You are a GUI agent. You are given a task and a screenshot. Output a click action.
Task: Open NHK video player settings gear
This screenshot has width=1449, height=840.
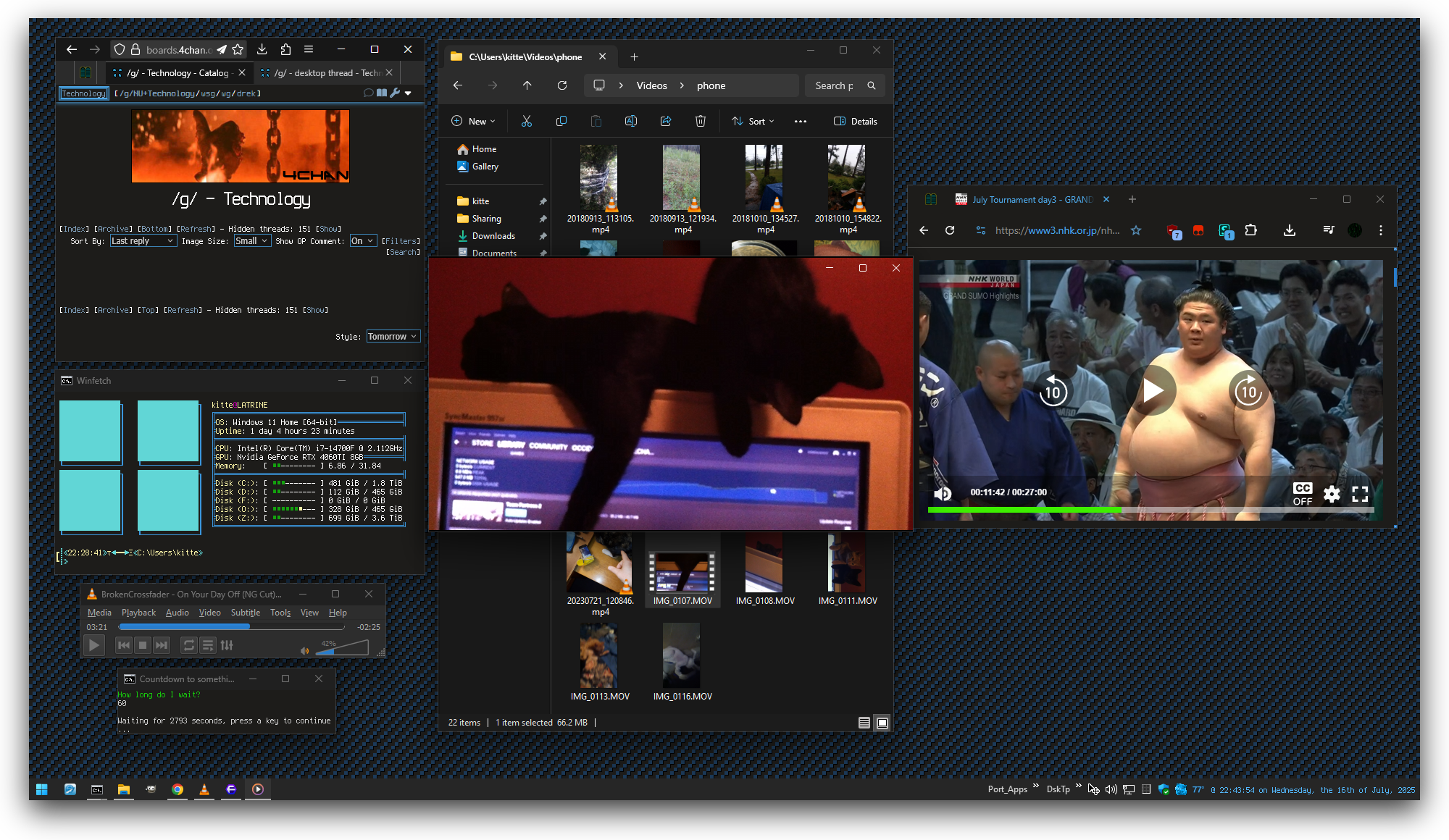pos(1332,494)
